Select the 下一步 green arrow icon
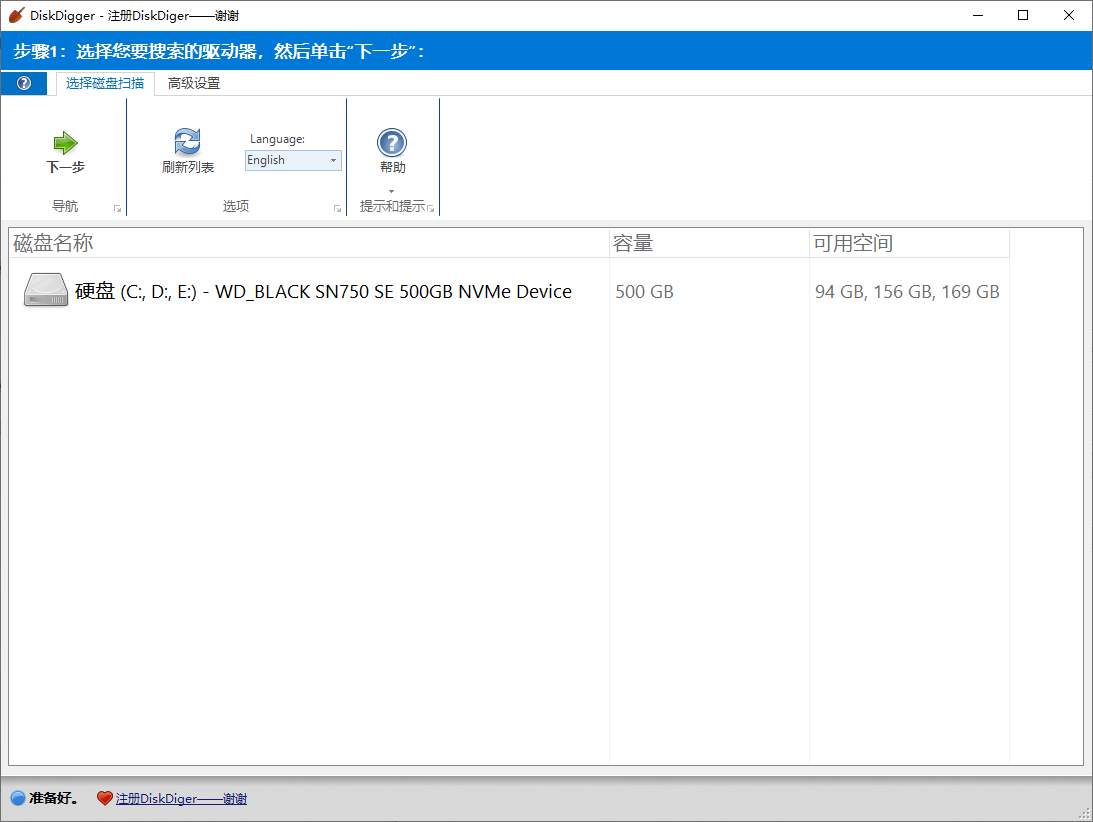This screenshot has width=1093, height=822. pyautogui.click(x=64, y=141)
